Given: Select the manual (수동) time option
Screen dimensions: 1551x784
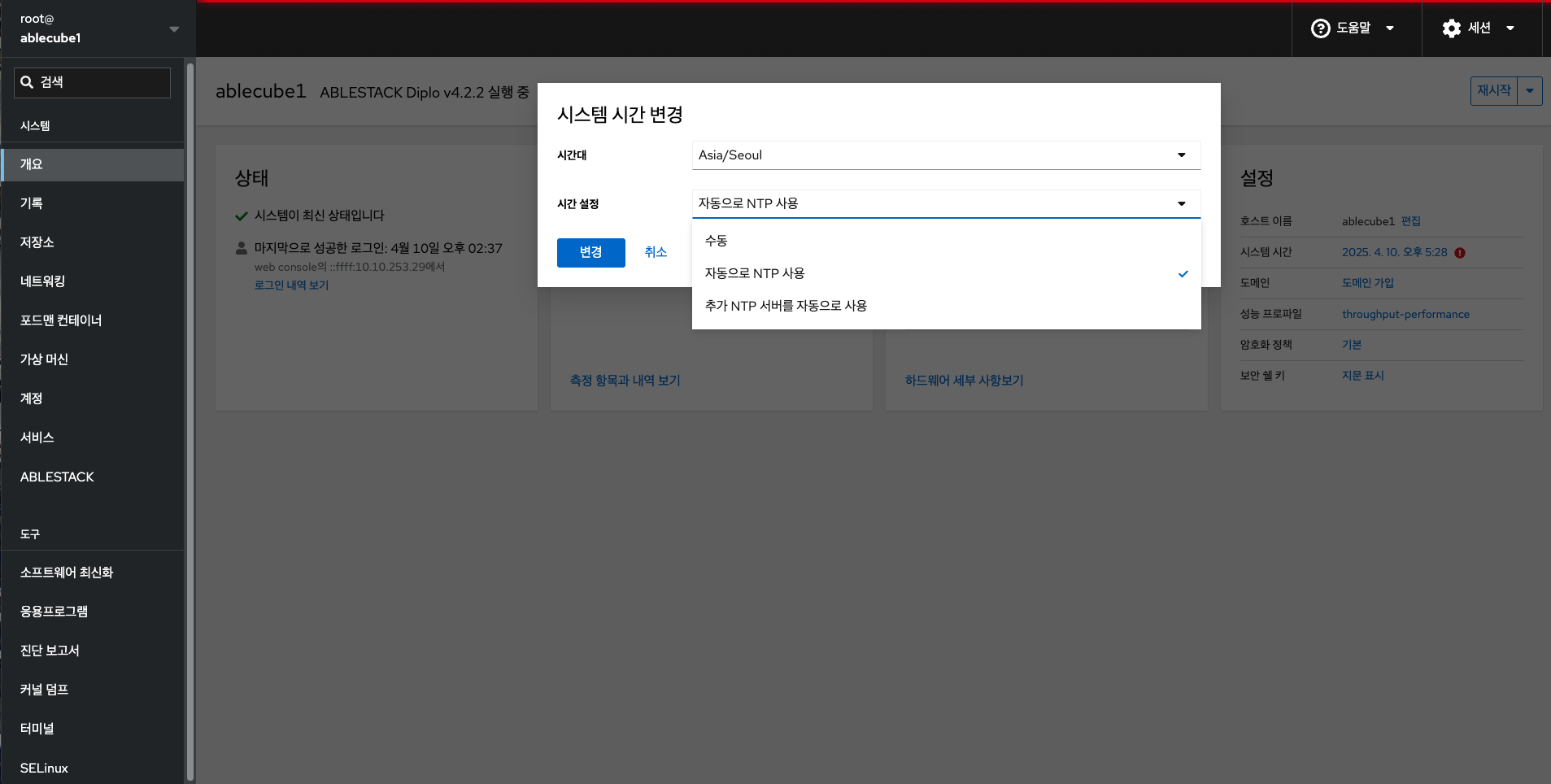Looking at the screenshot, I should [717, 241].
